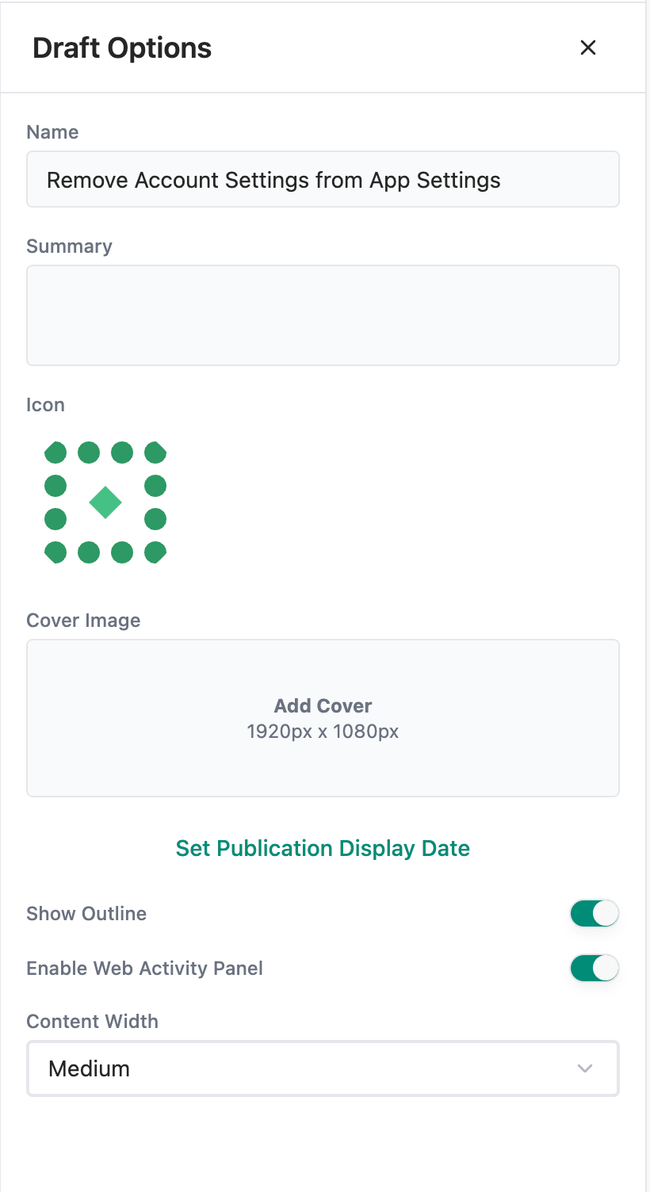Click the Enable Web Activity Panel label
Screen dimensions: 650x1192
[x=144, y=968]
